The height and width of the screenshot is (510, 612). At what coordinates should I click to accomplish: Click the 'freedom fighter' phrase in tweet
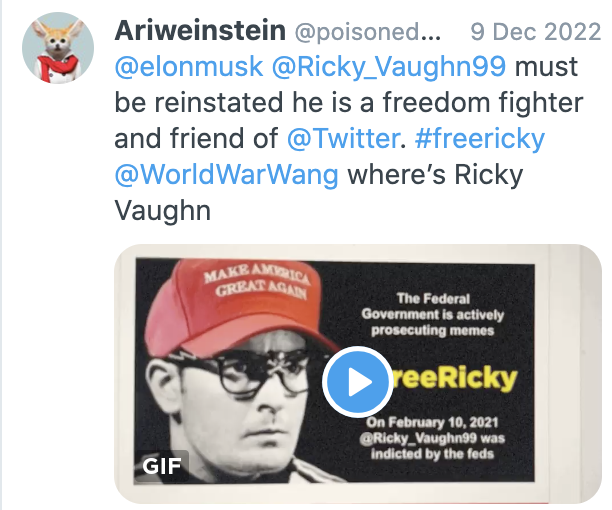[482, 103]
